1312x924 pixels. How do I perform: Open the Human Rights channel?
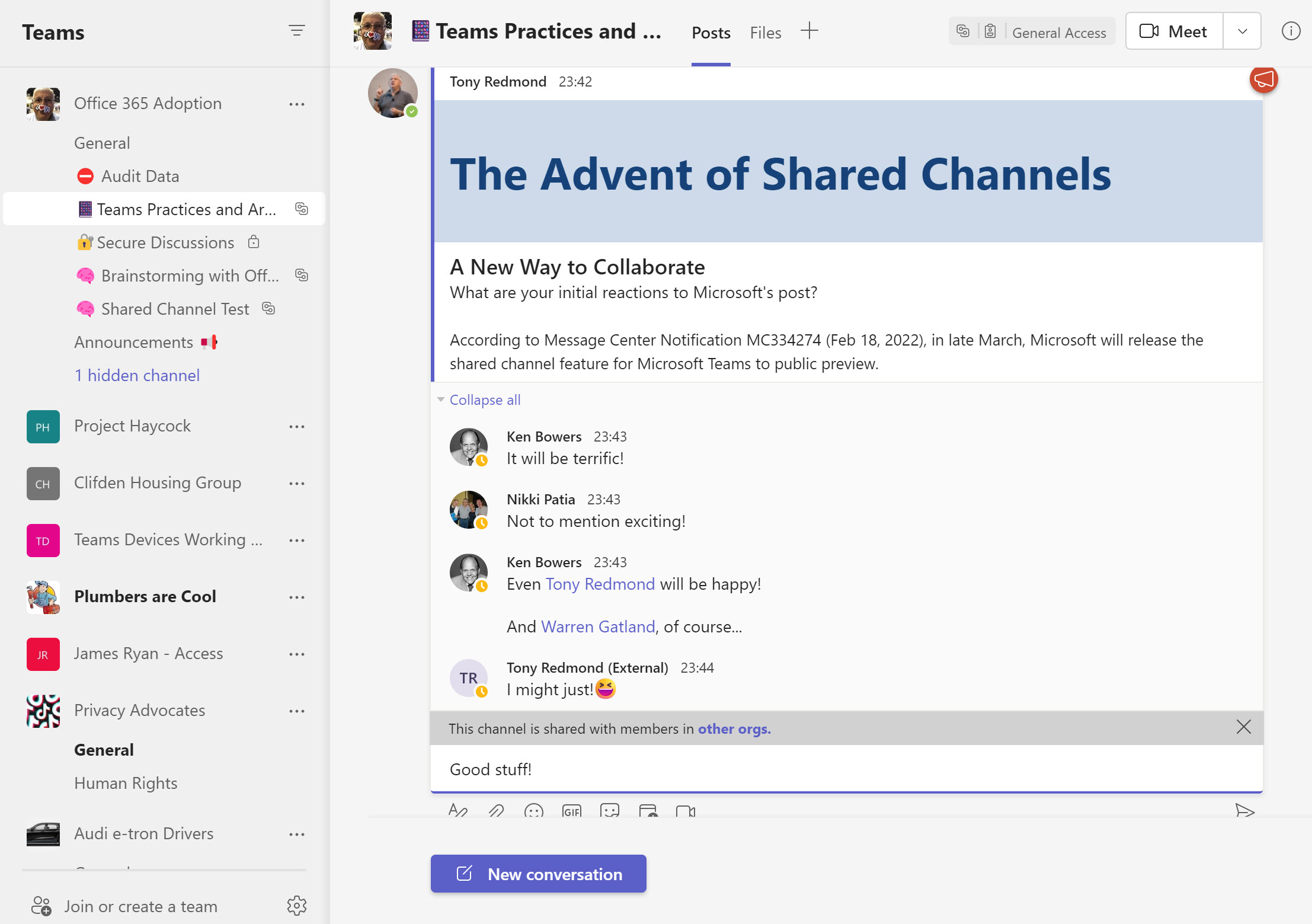click(126, 783)
